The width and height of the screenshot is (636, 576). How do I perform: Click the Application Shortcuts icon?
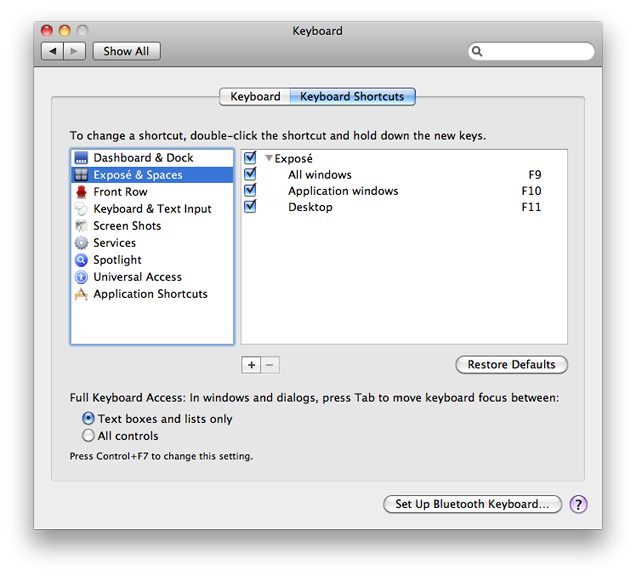[82, 294]
